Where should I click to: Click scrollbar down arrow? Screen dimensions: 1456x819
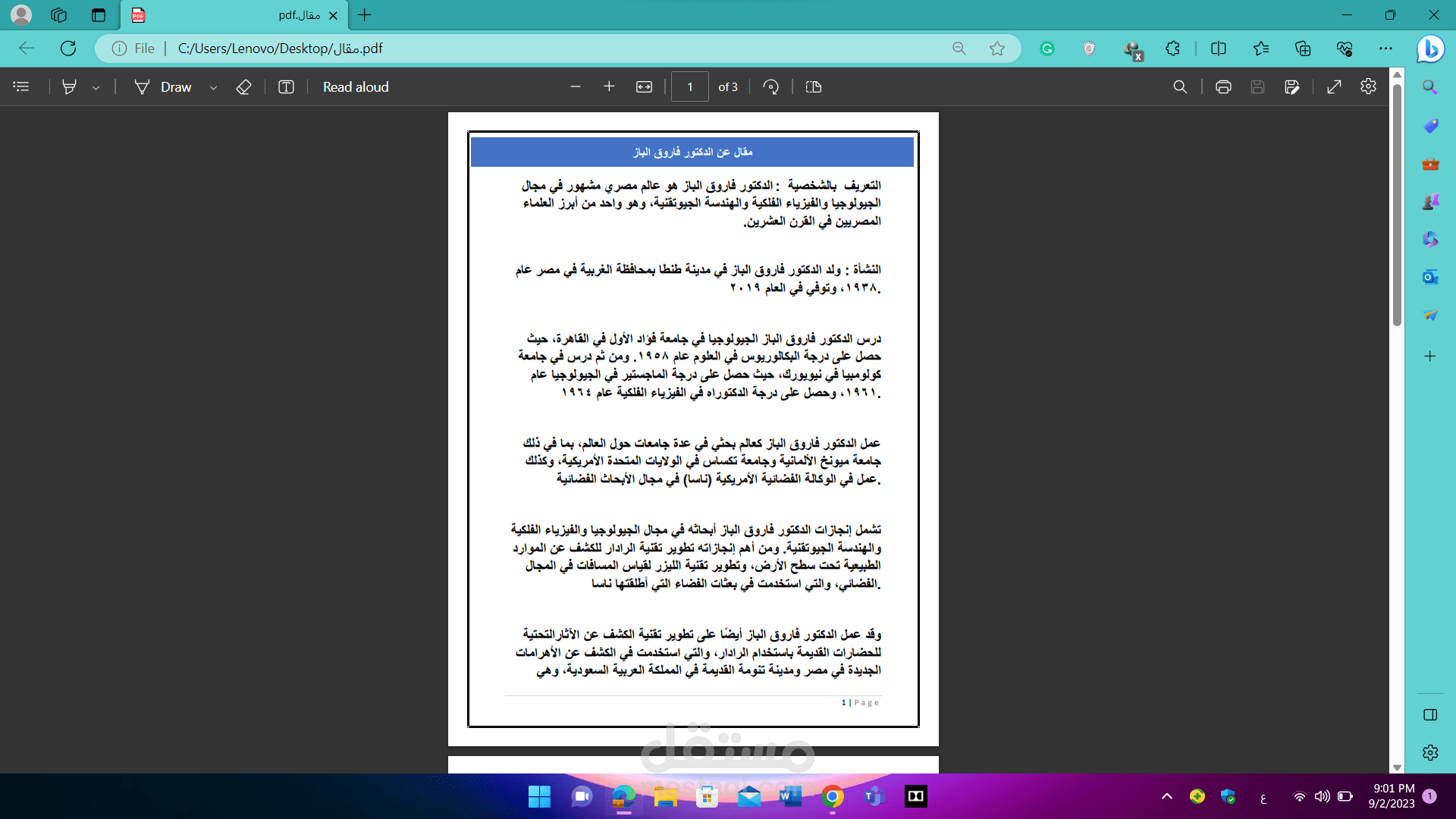(x=1397, y=767)
